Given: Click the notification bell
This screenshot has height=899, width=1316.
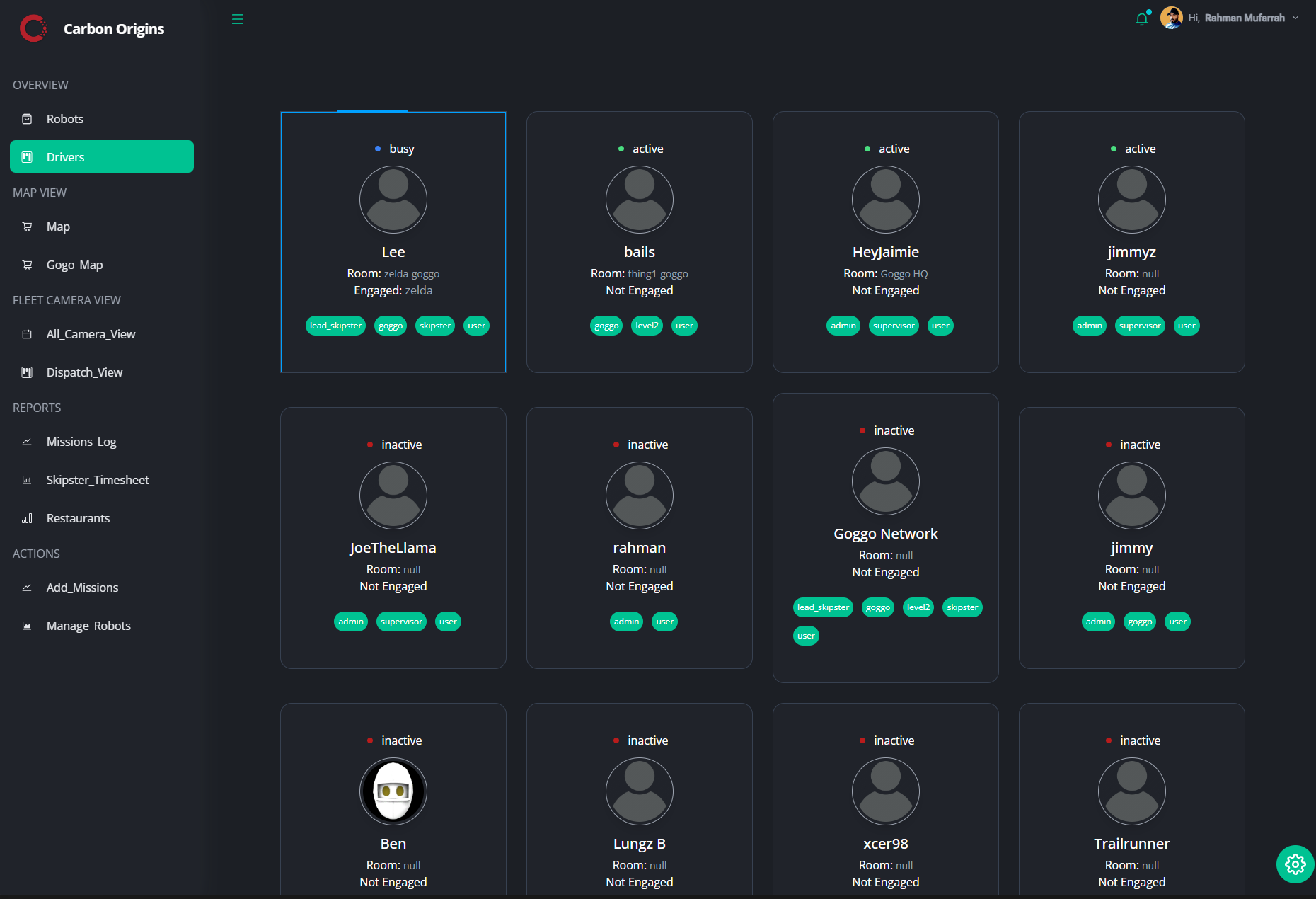Looking at the screenshot, I should [x=1141, y=18].
